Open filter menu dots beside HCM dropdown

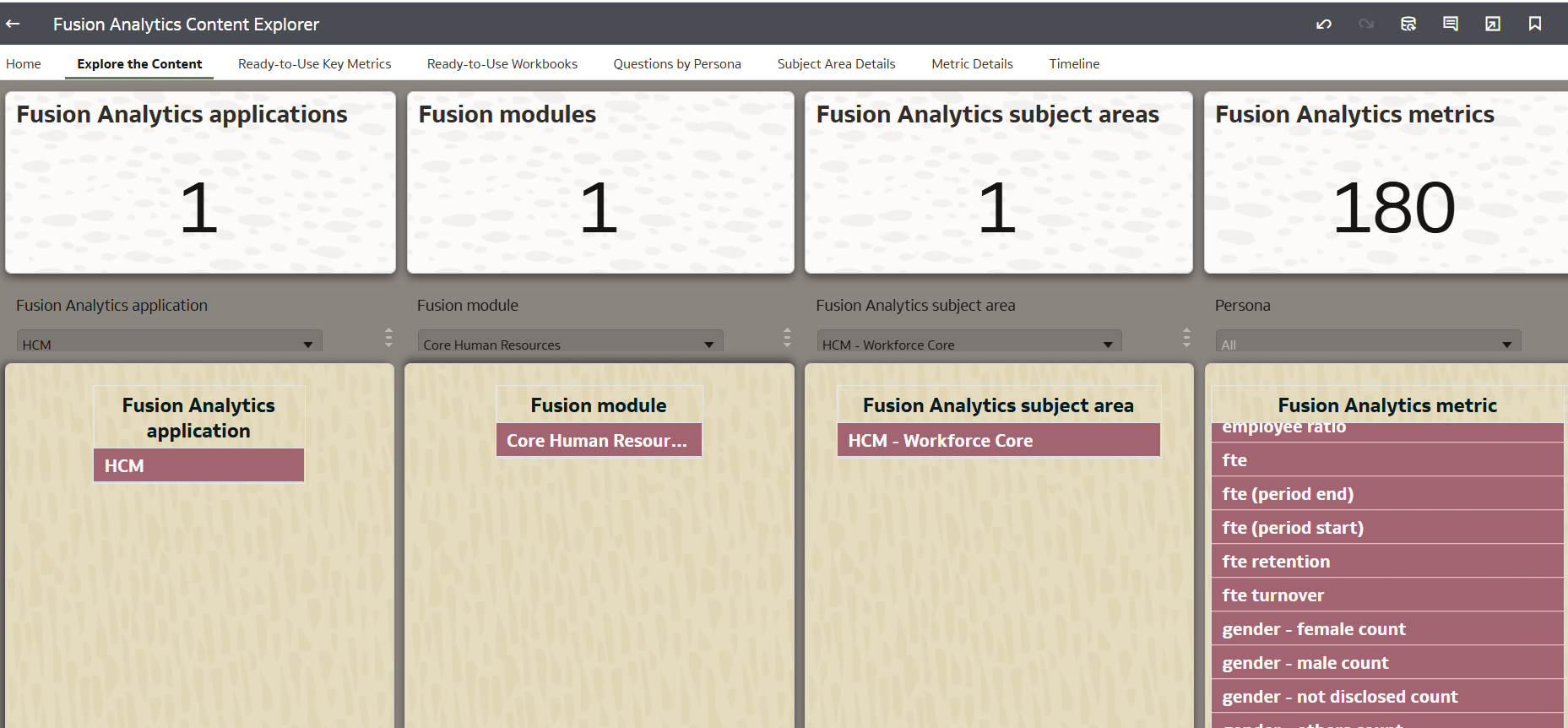[388, 338]
